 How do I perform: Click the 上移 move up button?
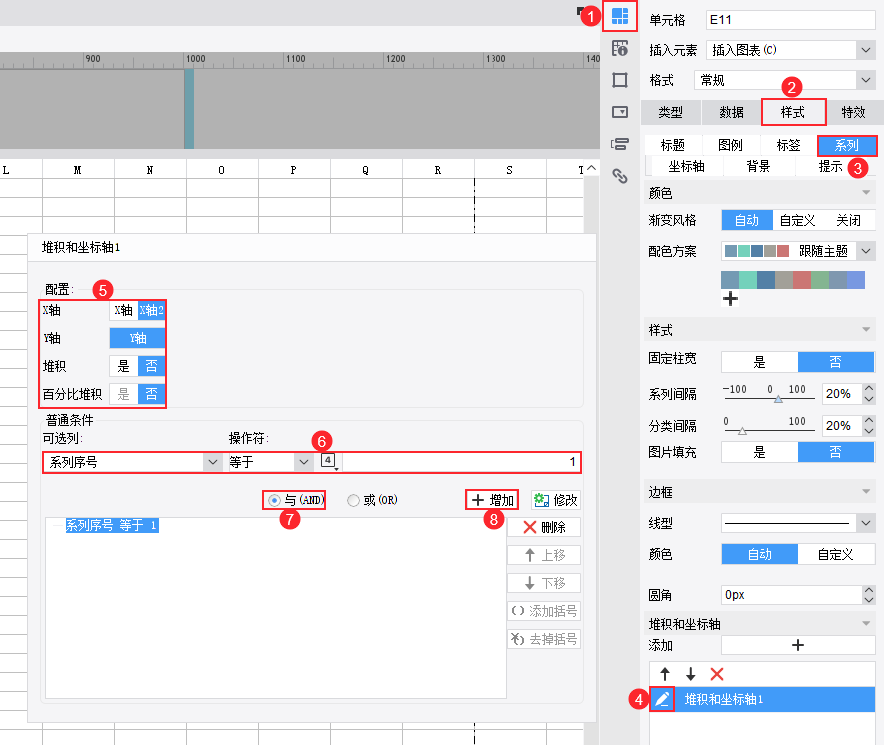544,555
